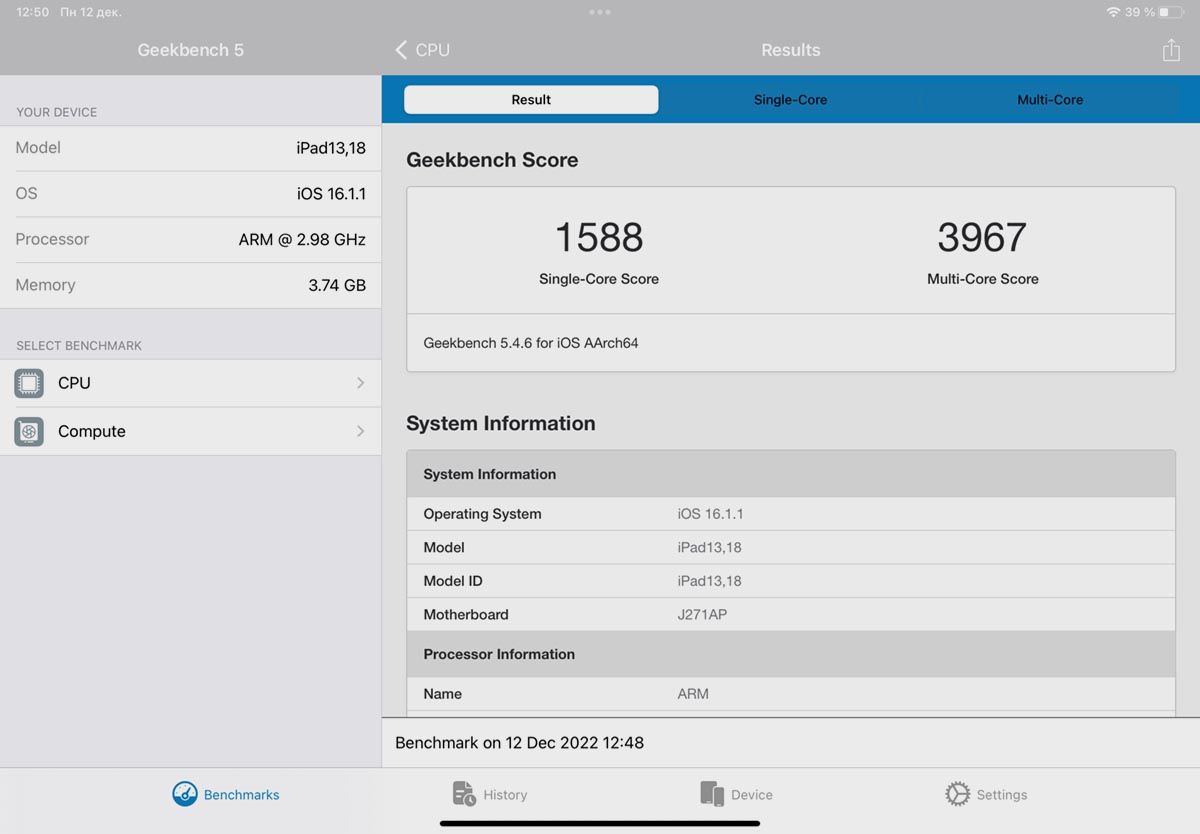Switch to the Multi-Core segment
The image size is (1200, 834).
click(1050, 100)
